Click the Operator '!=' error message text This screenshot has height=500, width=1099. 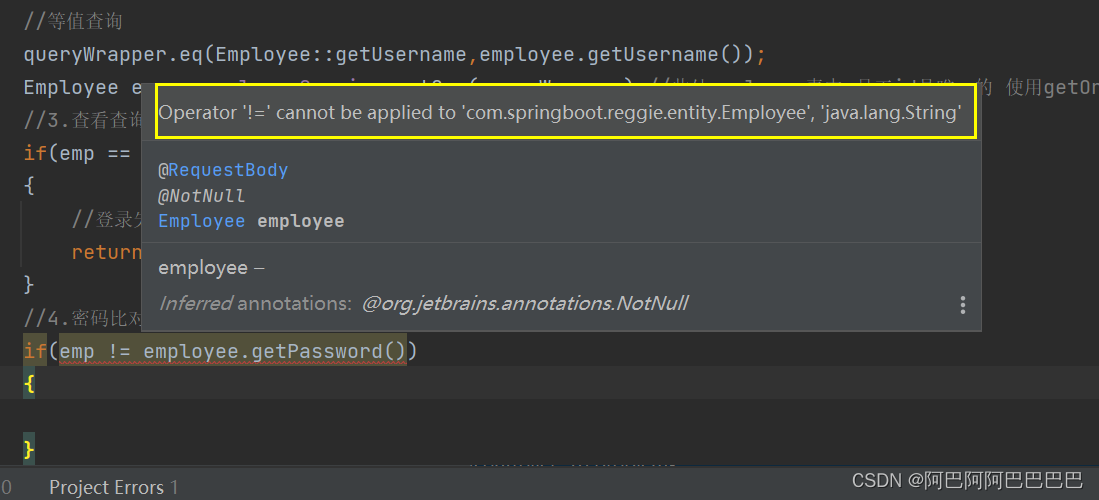(x=559, y=113)
